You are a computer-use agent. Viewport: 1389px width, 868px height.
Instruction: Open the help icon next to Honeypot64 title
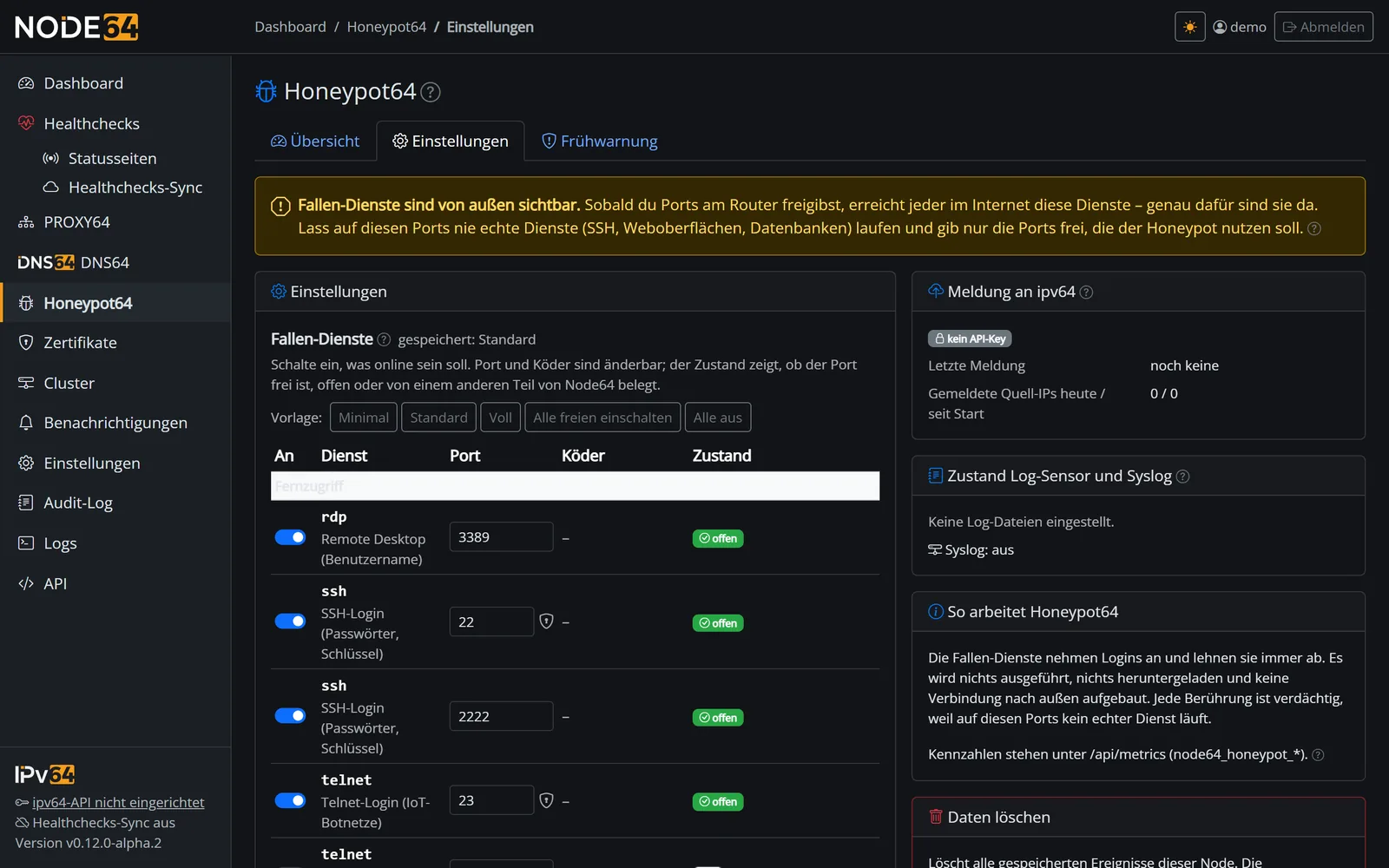coord(431,92)
